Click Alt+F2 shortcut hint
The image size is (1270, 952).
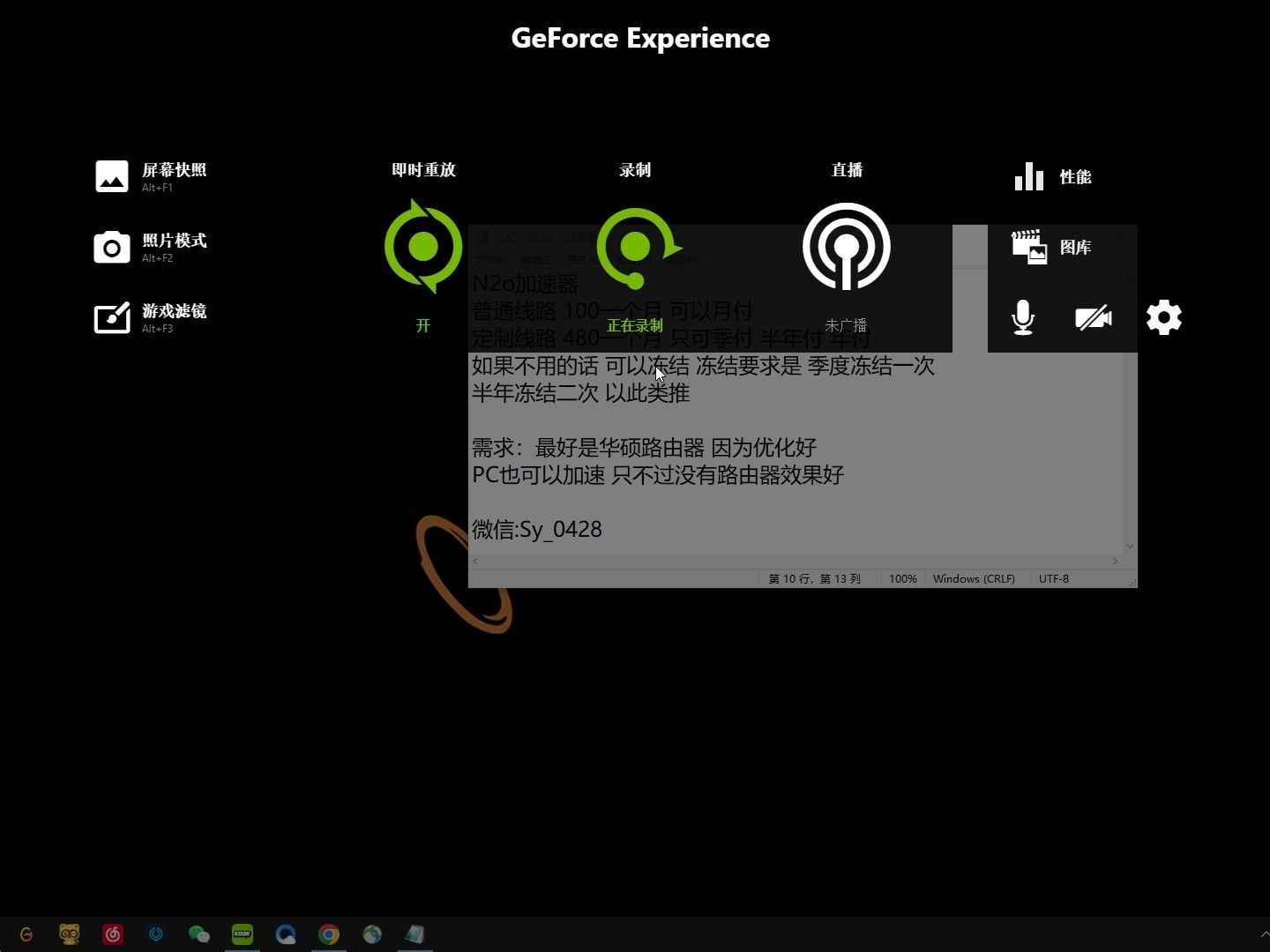(157, 258)
